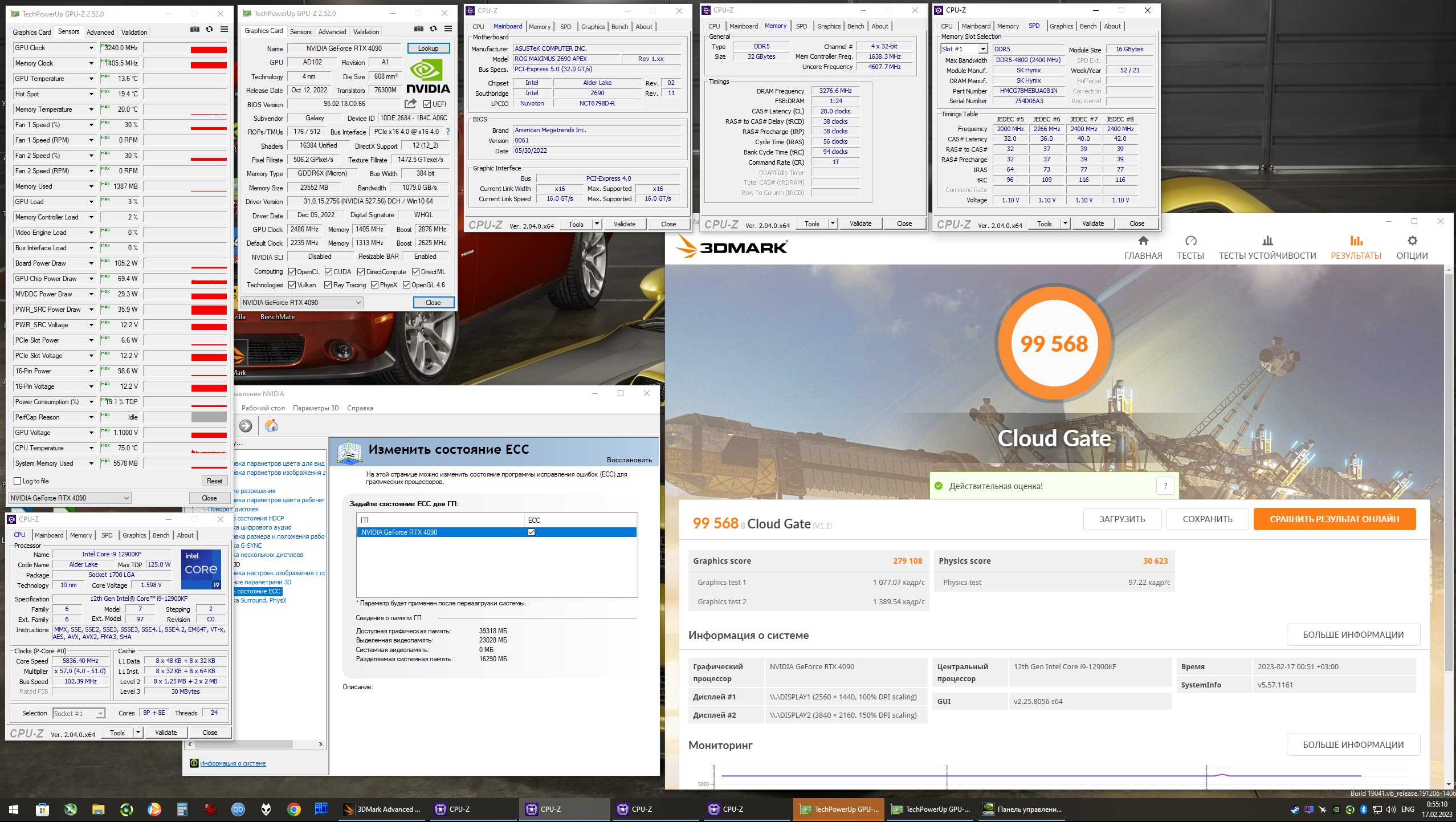Open 3DMark ТЕСТЫ УСТОЙЧИВОСТИ chart icon

coord(1267,241)
